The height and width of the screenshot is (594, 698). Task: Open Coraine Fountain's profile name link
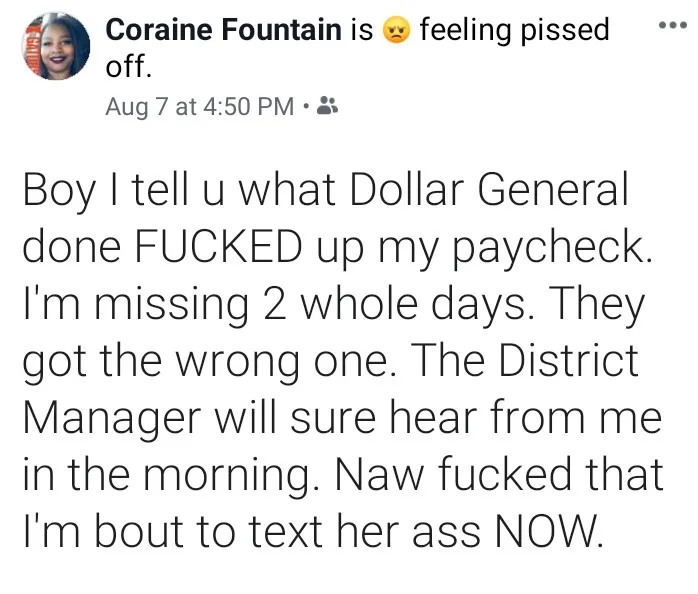223,31
